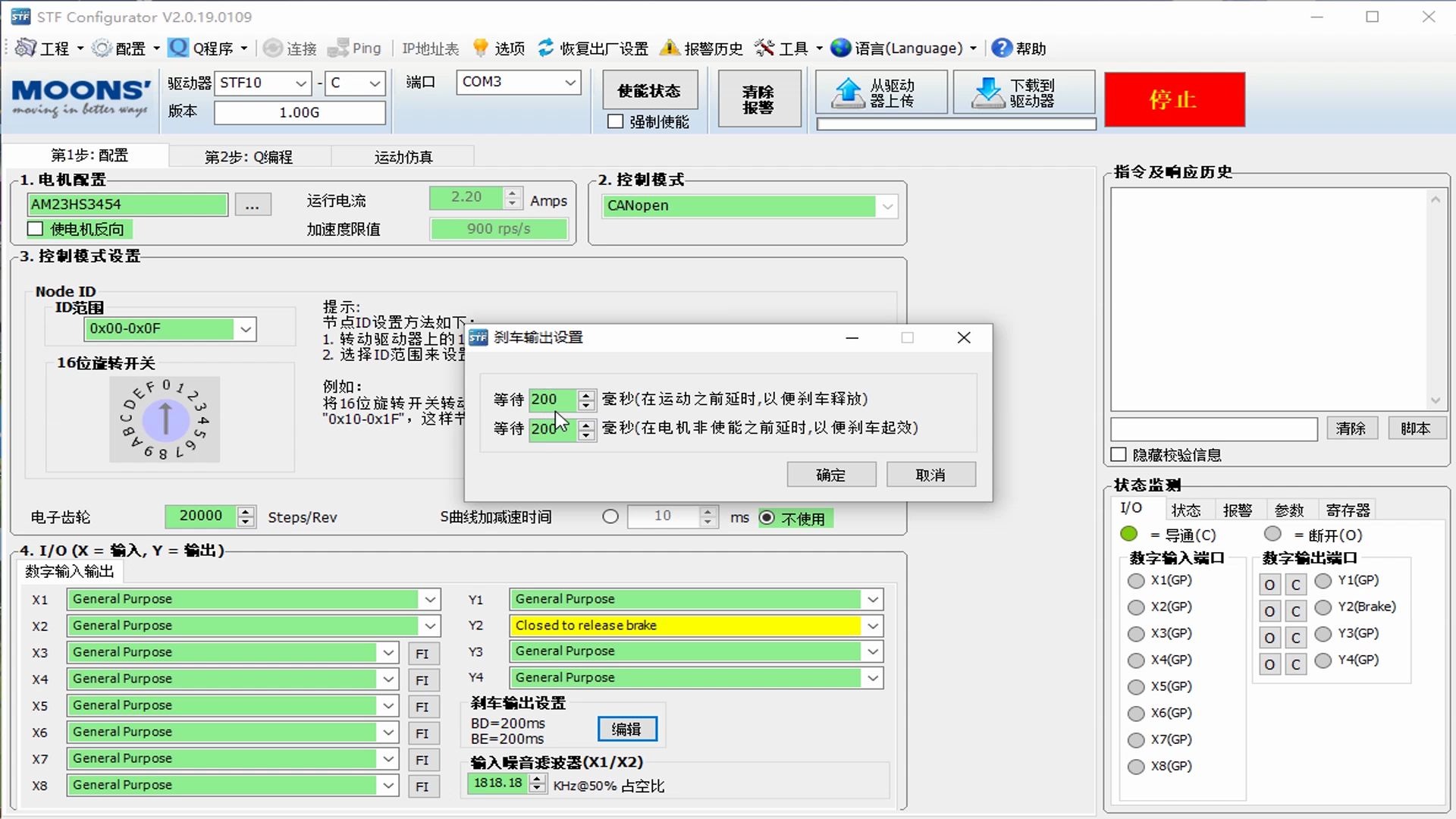
Task: Click the Ping icon
Action: (x=339, y=48)
